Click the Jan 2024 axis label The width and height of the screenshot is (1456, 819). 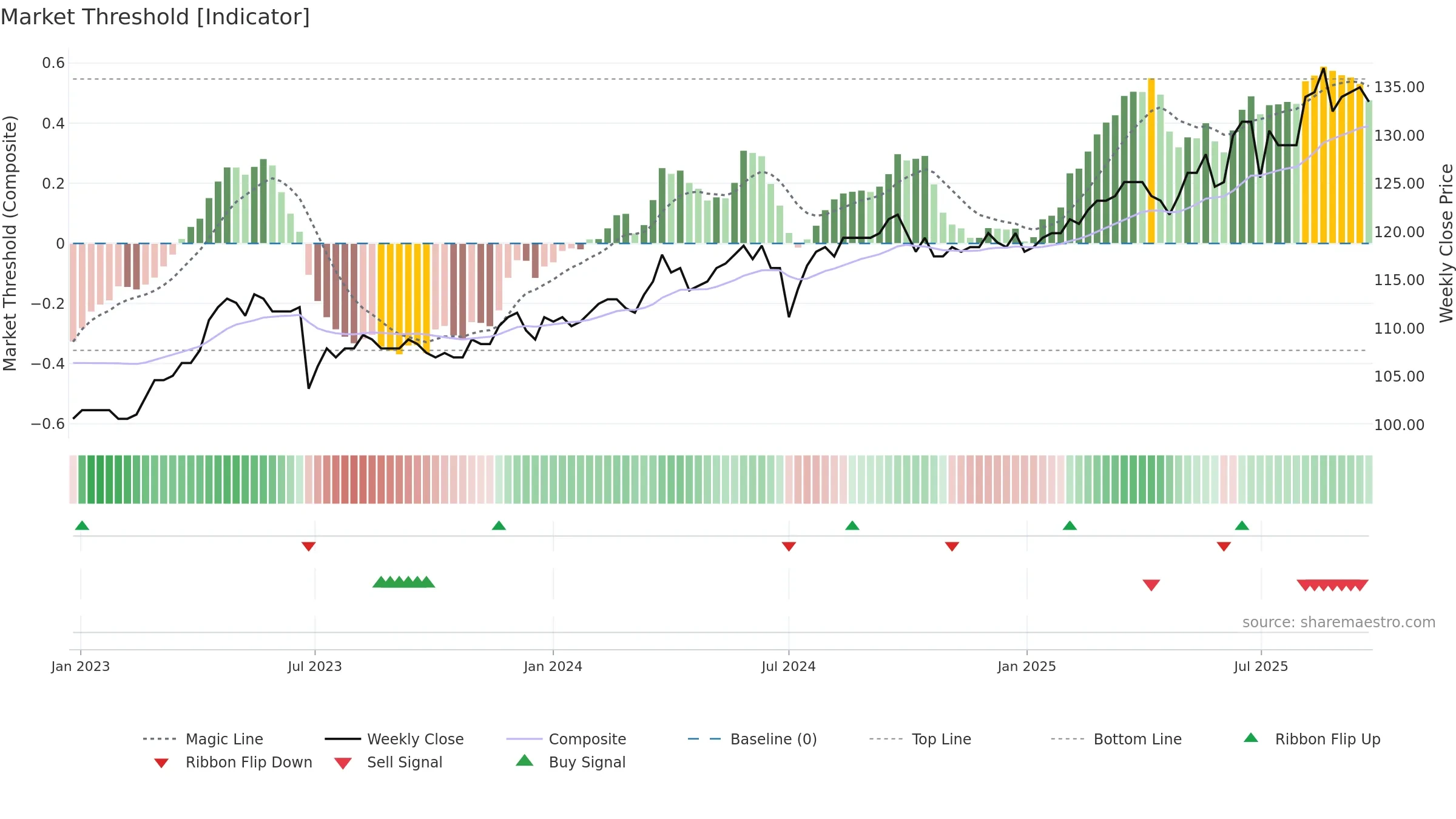[x=553, y=666]
